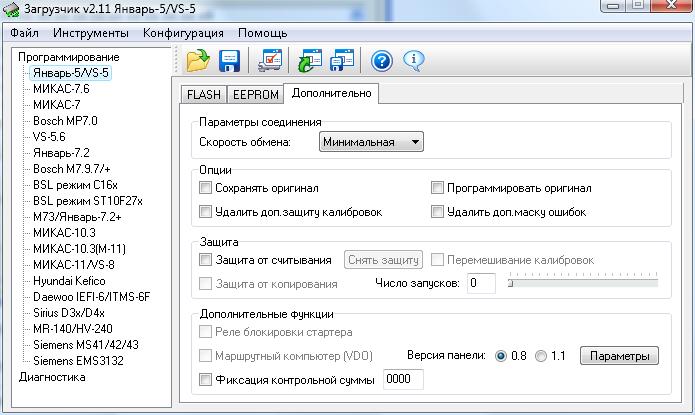Click the save floppy disk icon

pyautogui.click(x=229, y=61)
